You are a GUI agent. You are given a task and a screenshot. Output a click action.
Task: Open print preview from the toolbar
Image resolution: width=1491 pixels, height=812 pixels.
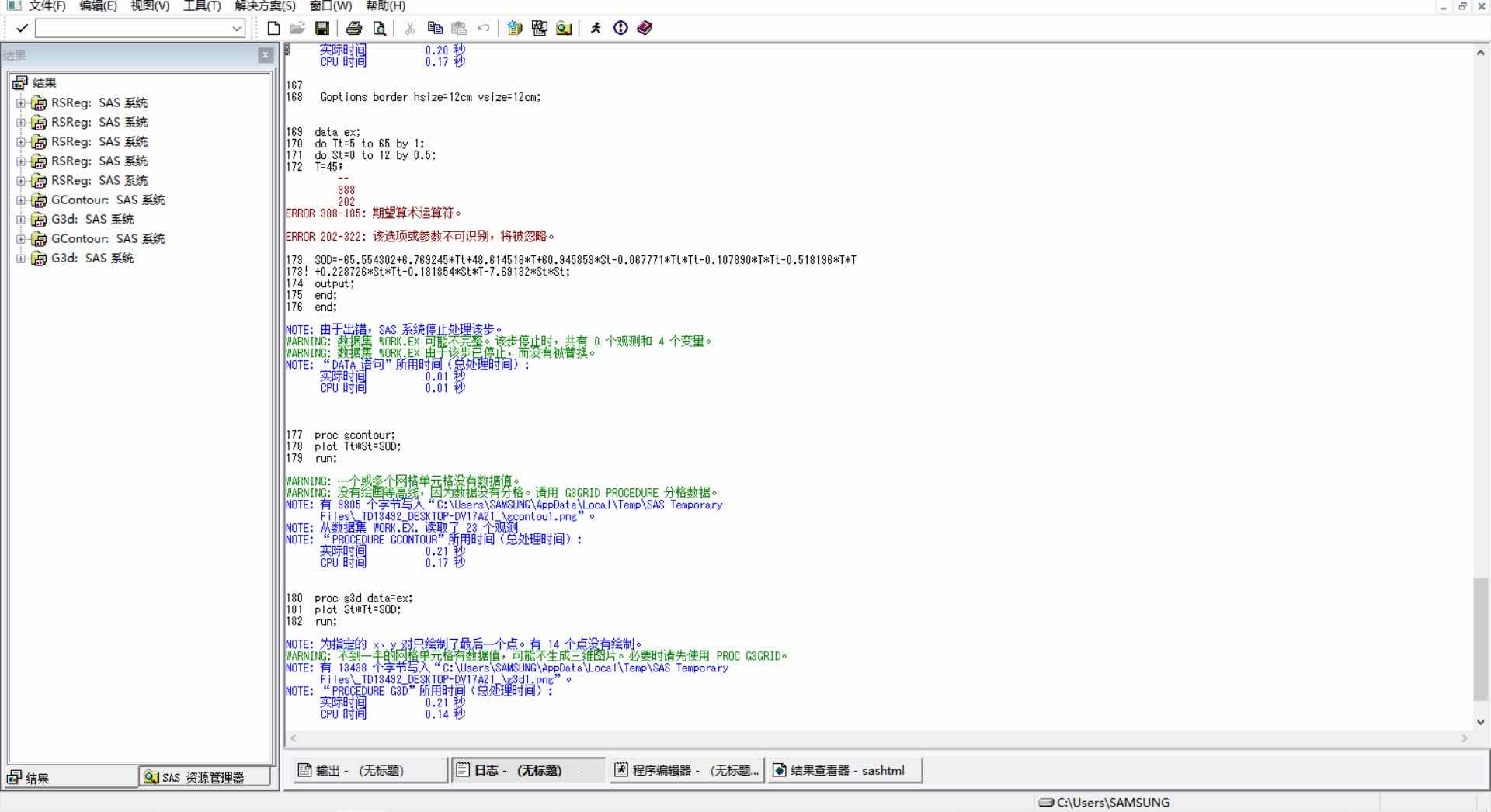pyautogui.click(x=379, y=29)
